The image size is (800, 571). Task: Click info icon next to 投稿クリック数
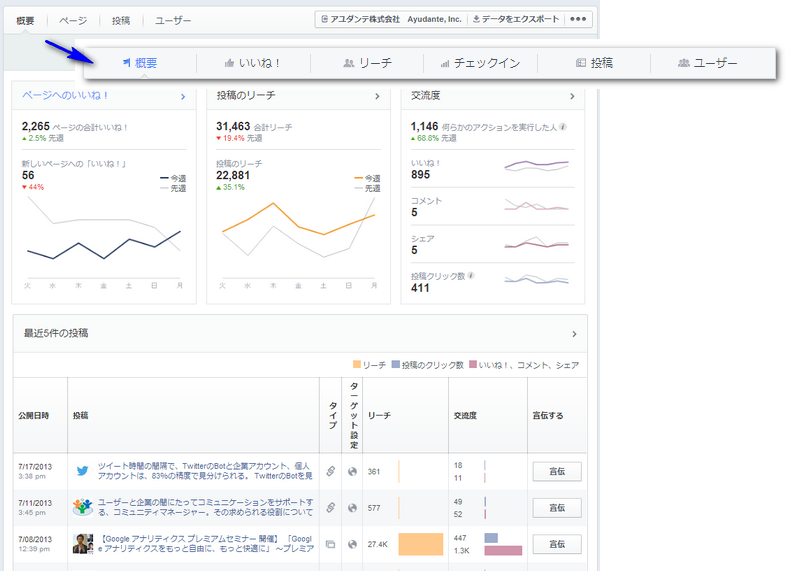tap(471, 276)
